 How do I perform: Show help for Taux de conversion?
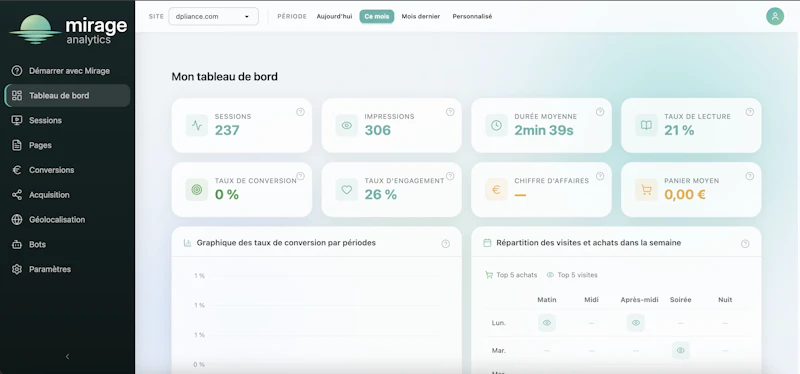[x=300, y=176]
